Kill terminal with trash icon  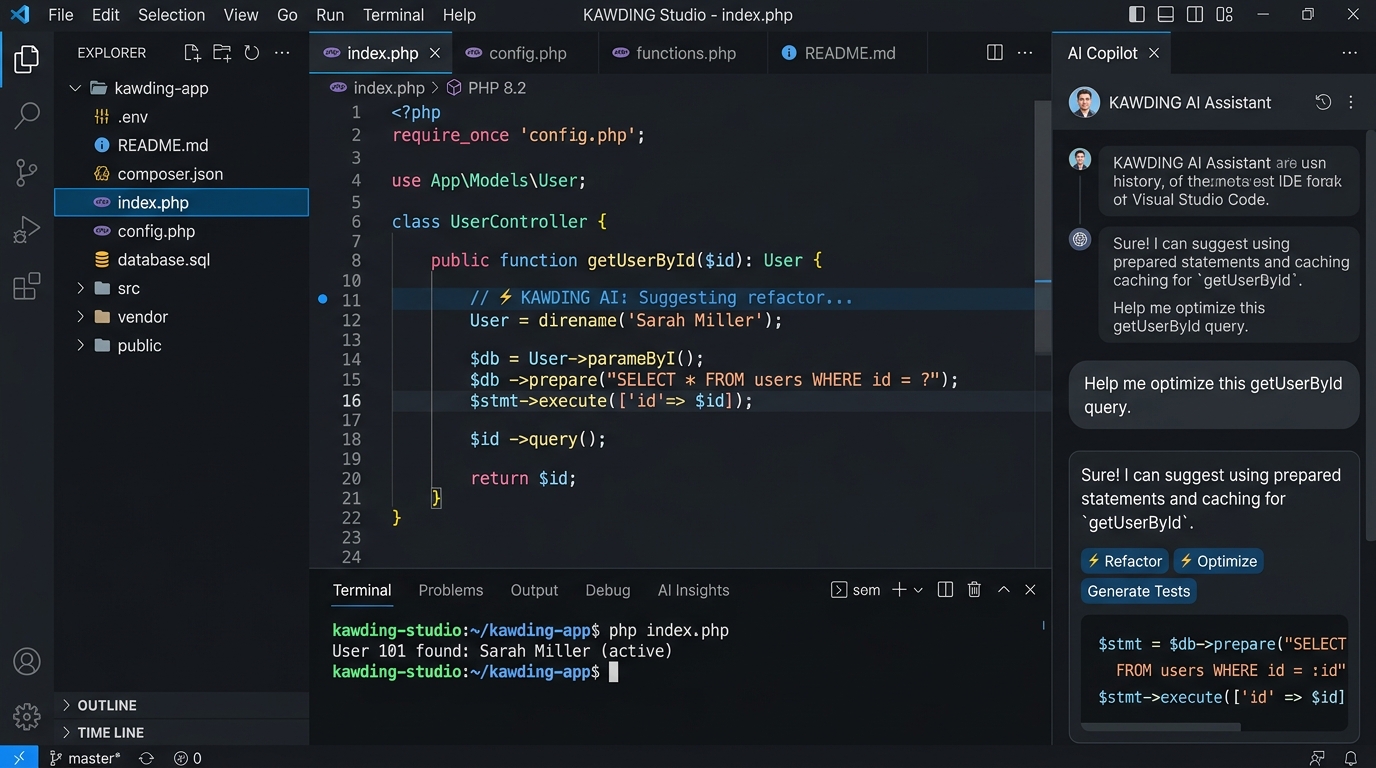click(974, 590)
